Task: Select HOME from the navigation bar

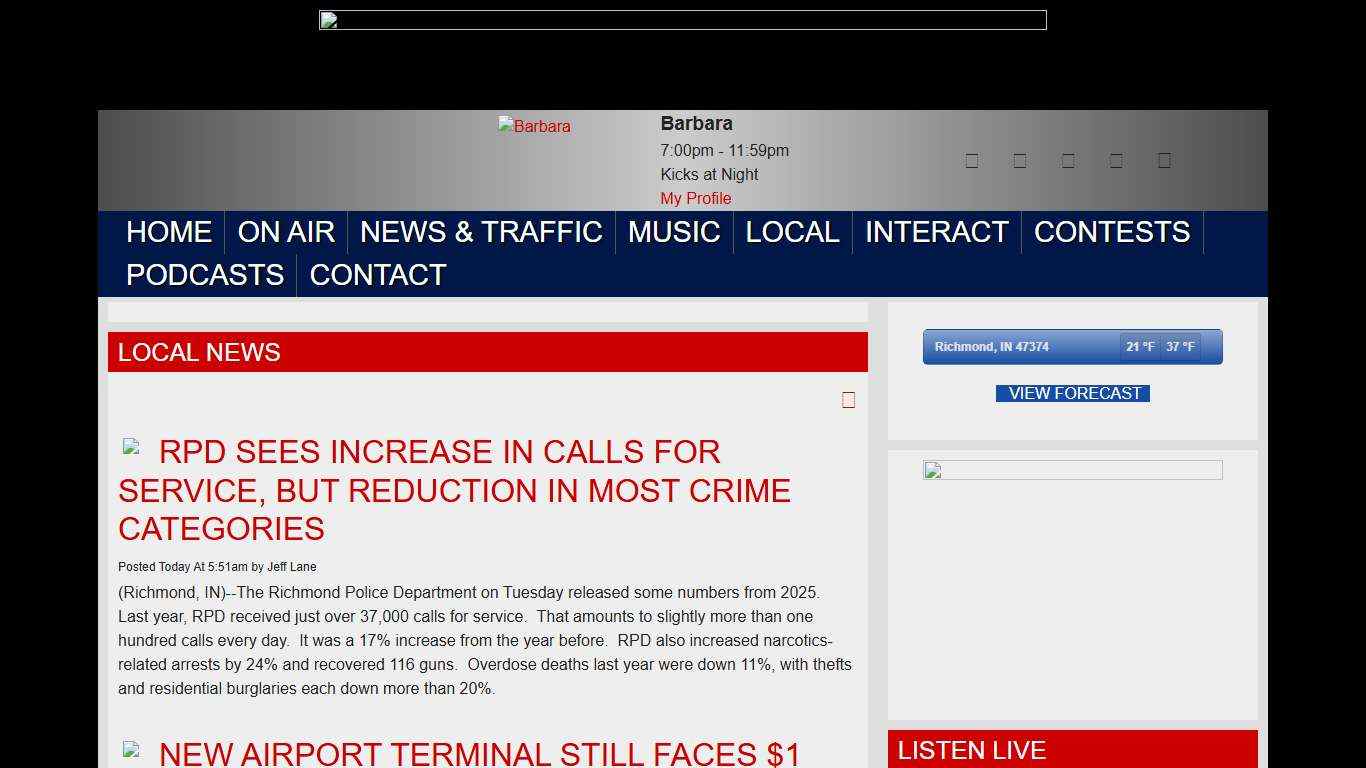Action: click(169, 232)
